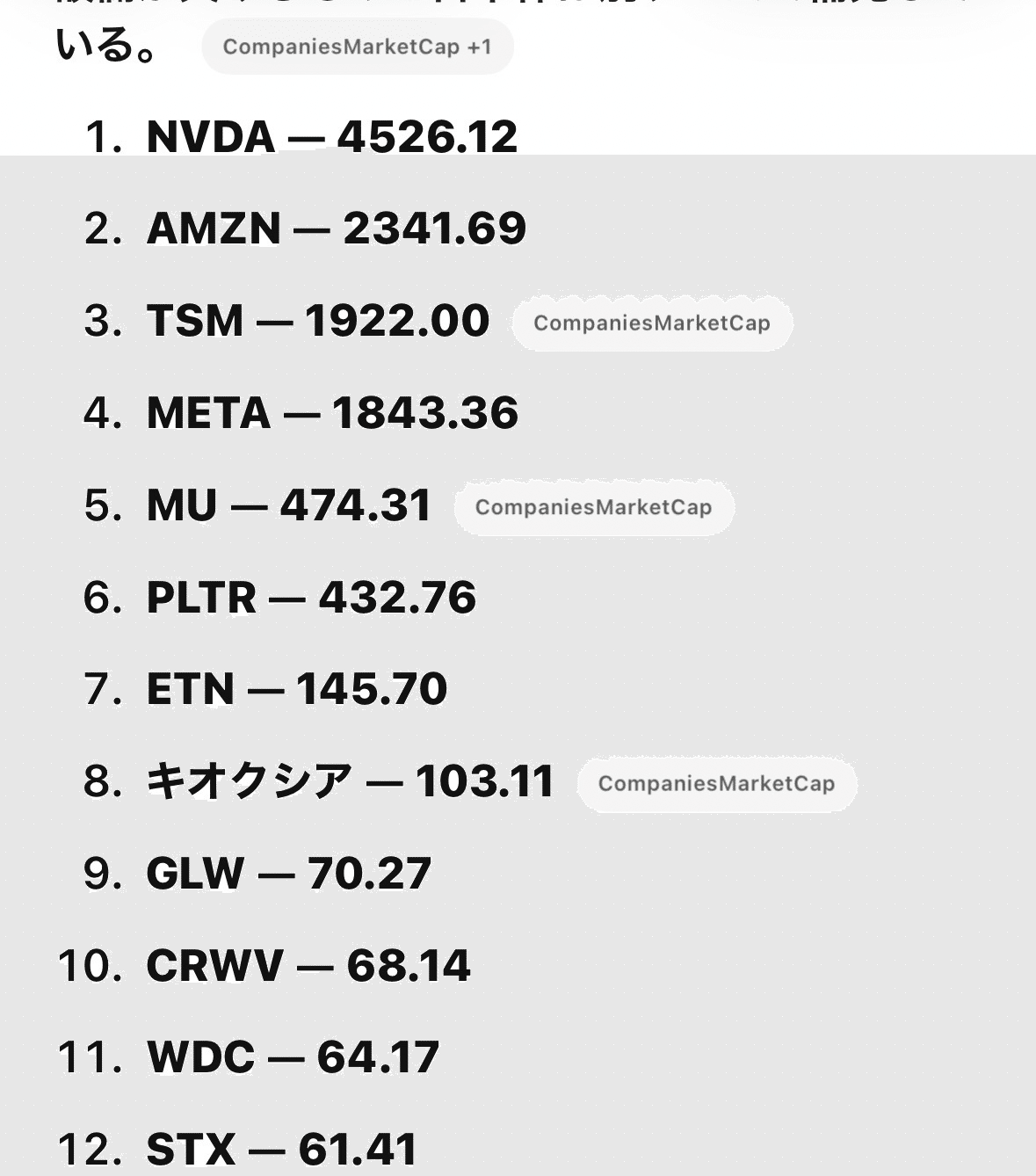Click the ETN list entry ticker
Screen dimensions: 1036x1176
tap(190, 689)
